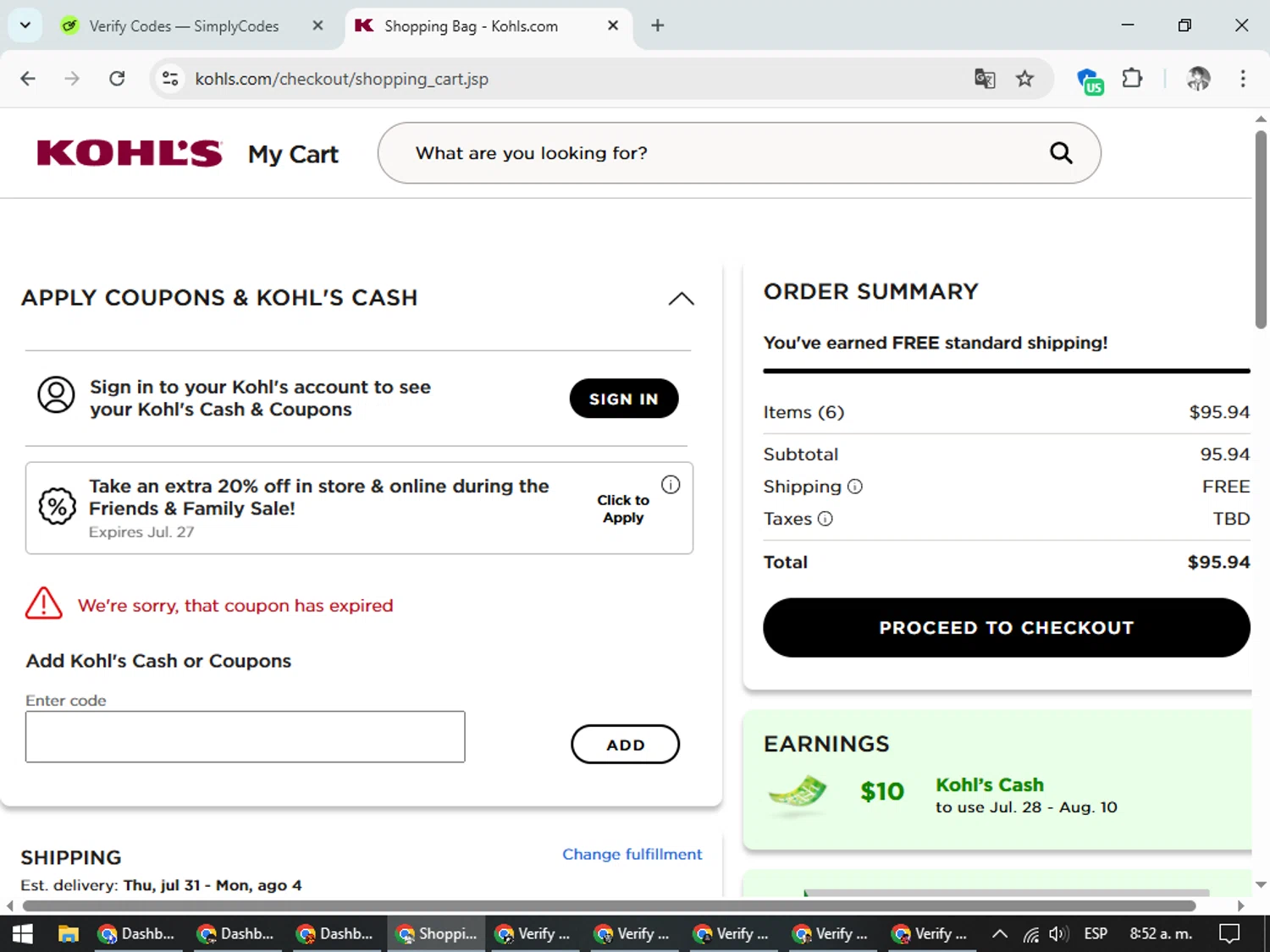The image size is (1270, 952).
Task: Open the Windows Start menu
Action: tap(23, 933)
